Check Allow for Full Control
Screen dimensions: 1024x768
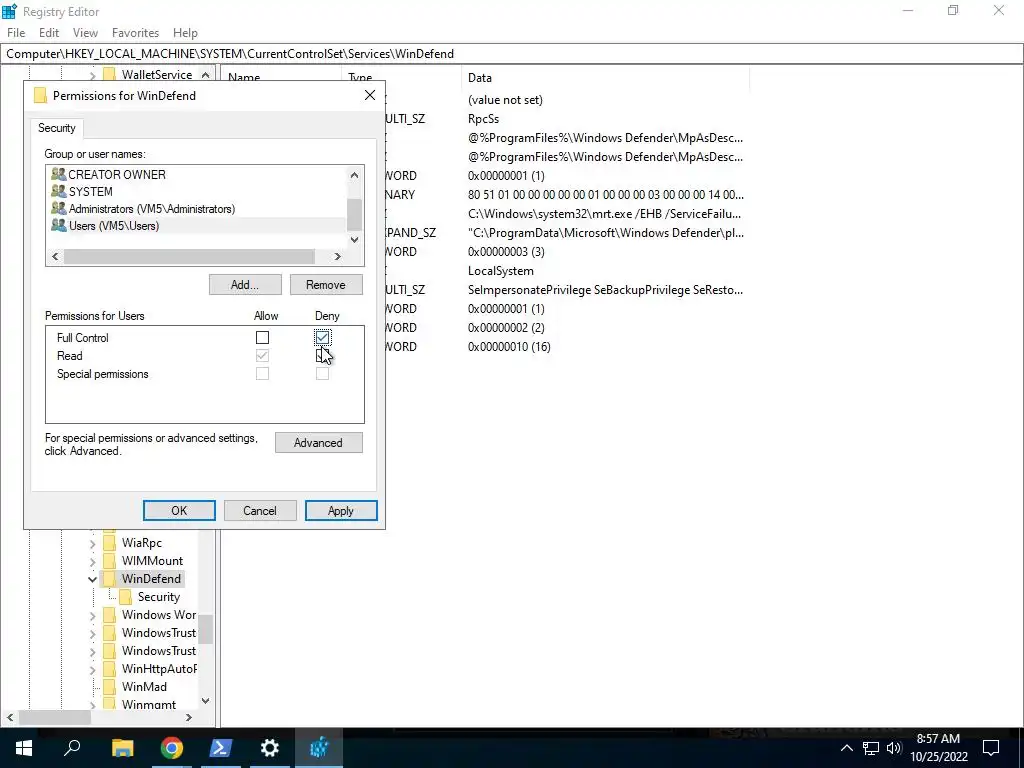tap(263, 338)
